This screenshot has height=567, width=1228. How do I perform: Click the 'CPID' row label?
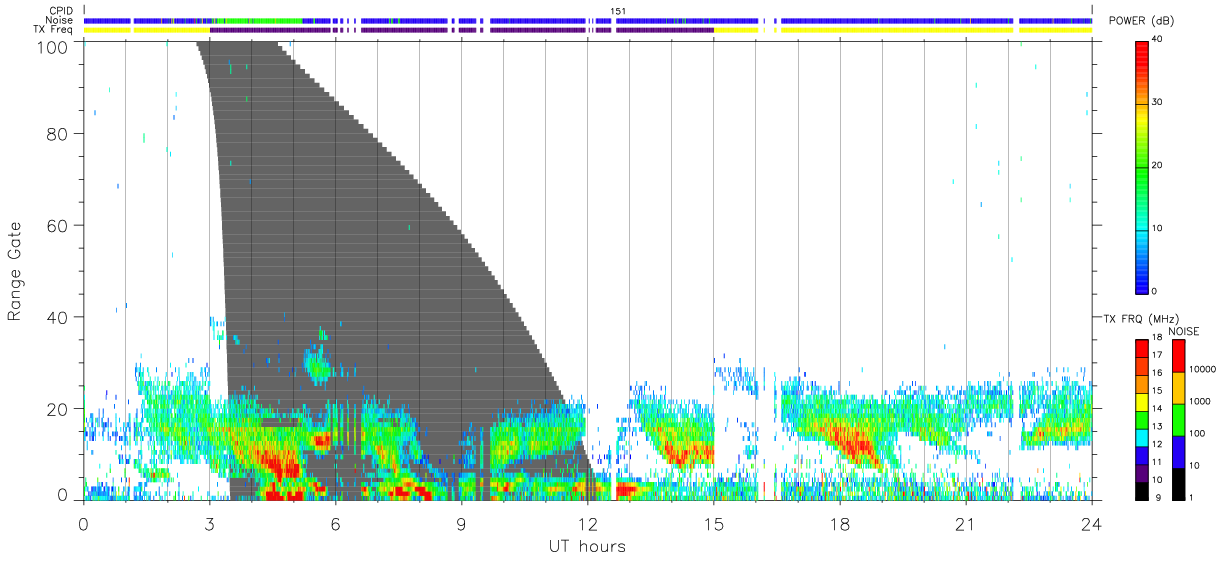click(61, 11)
